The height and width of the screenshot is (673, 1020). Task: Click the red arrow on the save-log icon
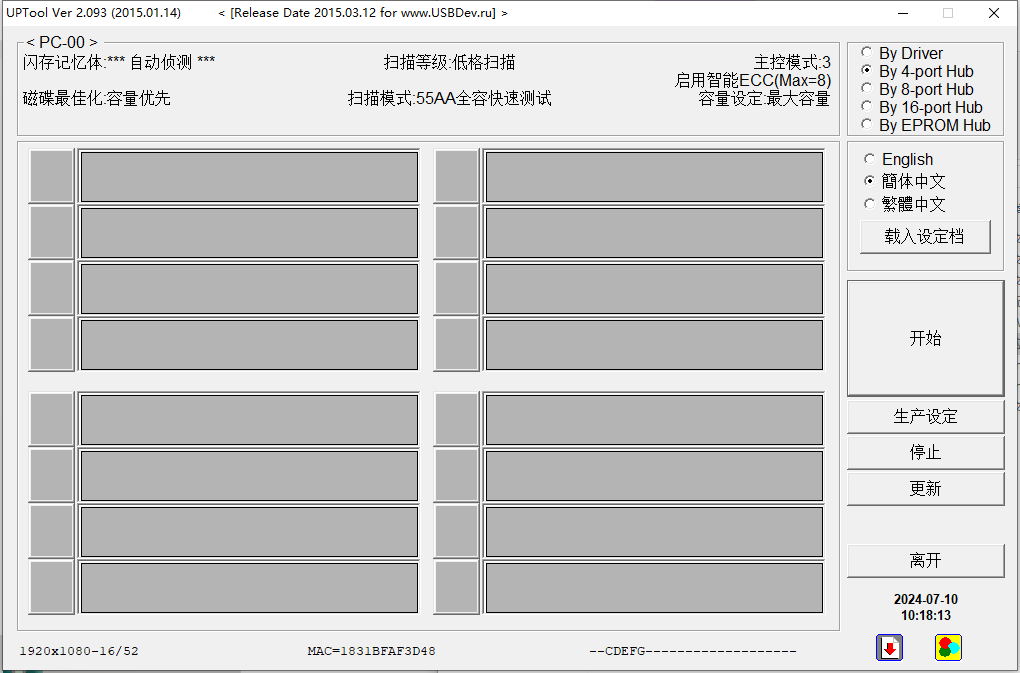coord(889,648)
